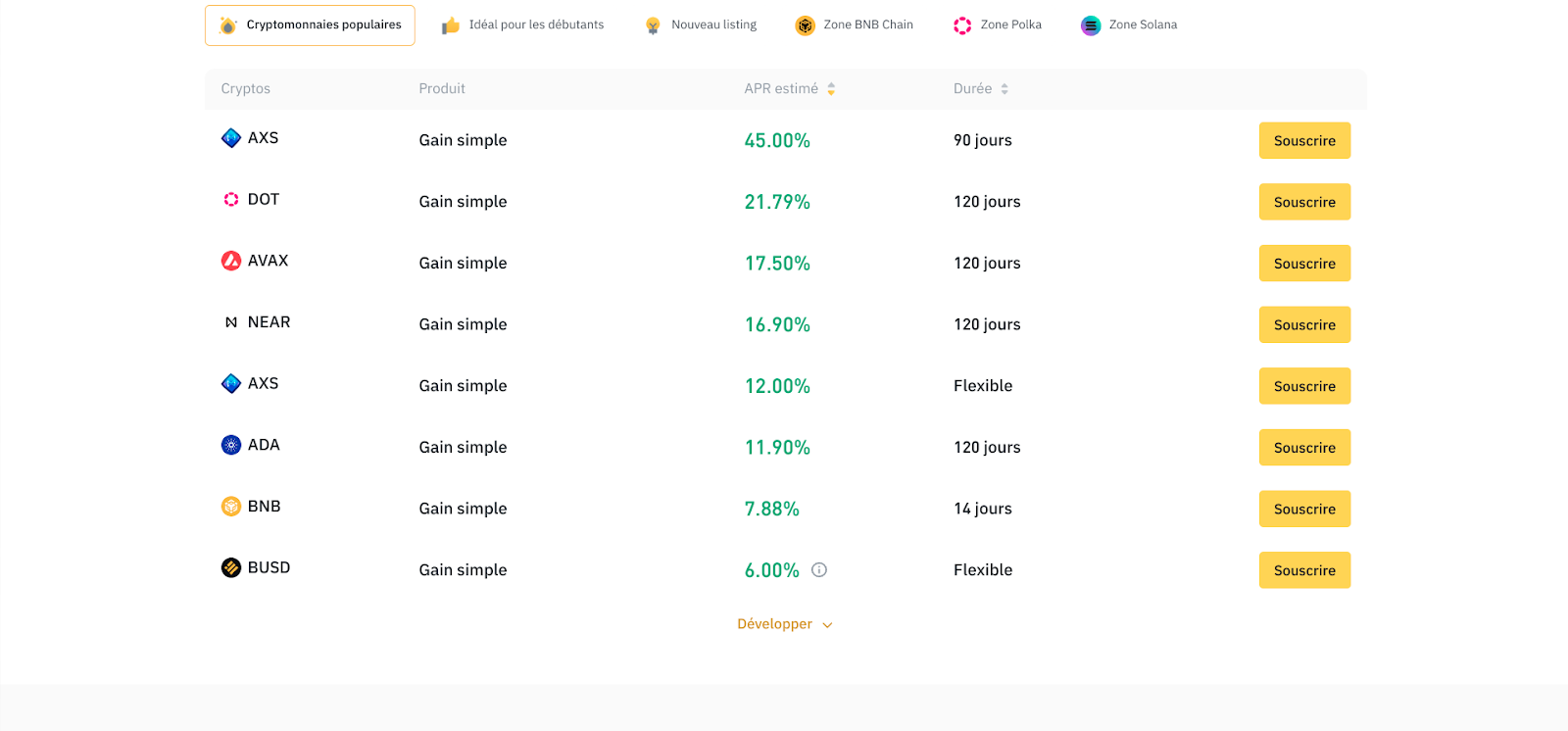Click the Zone Polka ring icon
The width and height of the screenshot is (1568, 731).
click(962, 25)
